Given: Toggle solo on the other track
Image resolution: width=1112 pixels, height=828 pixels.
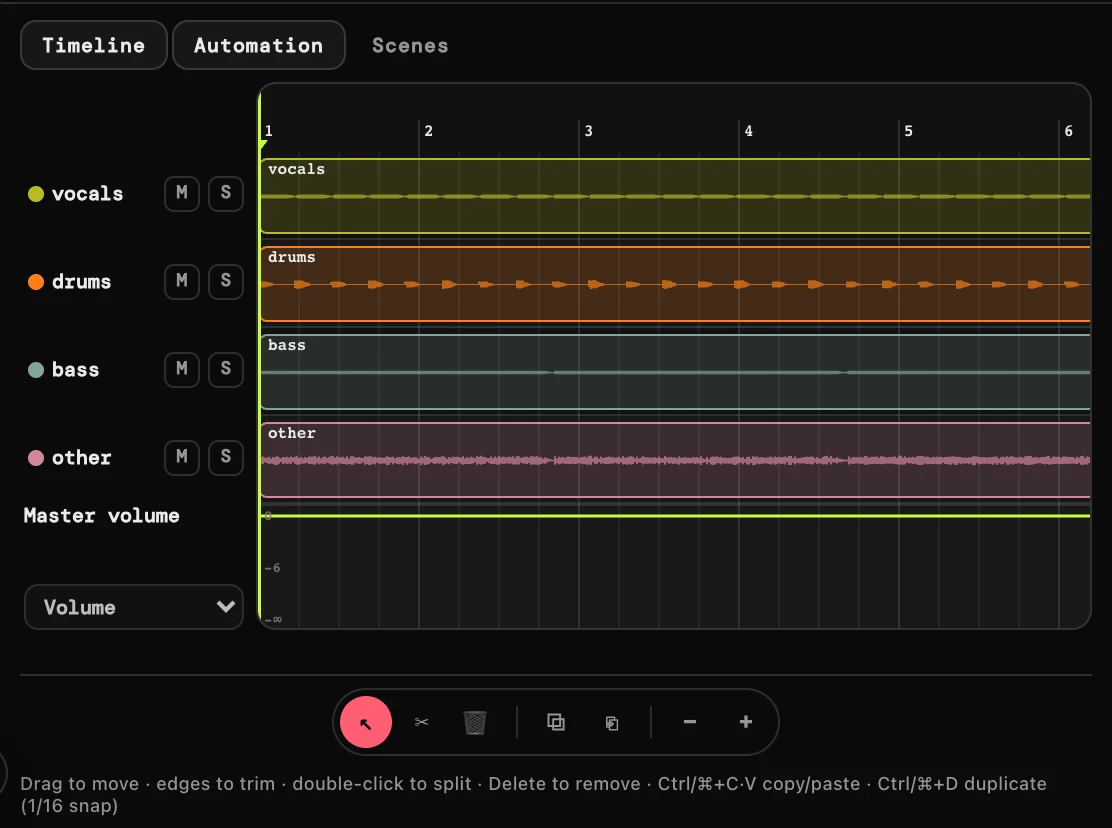Looking at the screenshot, I should [x=226, y=457].
